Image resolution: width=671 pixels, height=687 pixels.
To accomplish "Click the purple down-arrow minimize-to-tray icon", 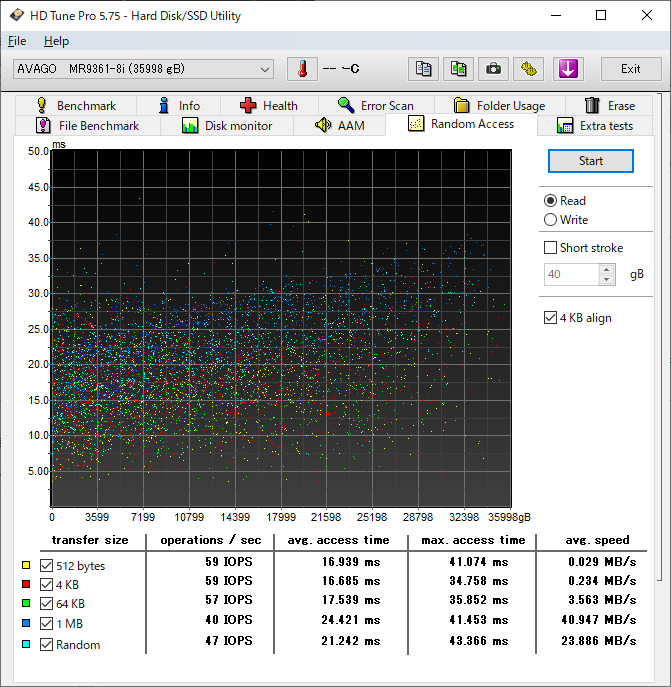I will click(x=567, y=69).
